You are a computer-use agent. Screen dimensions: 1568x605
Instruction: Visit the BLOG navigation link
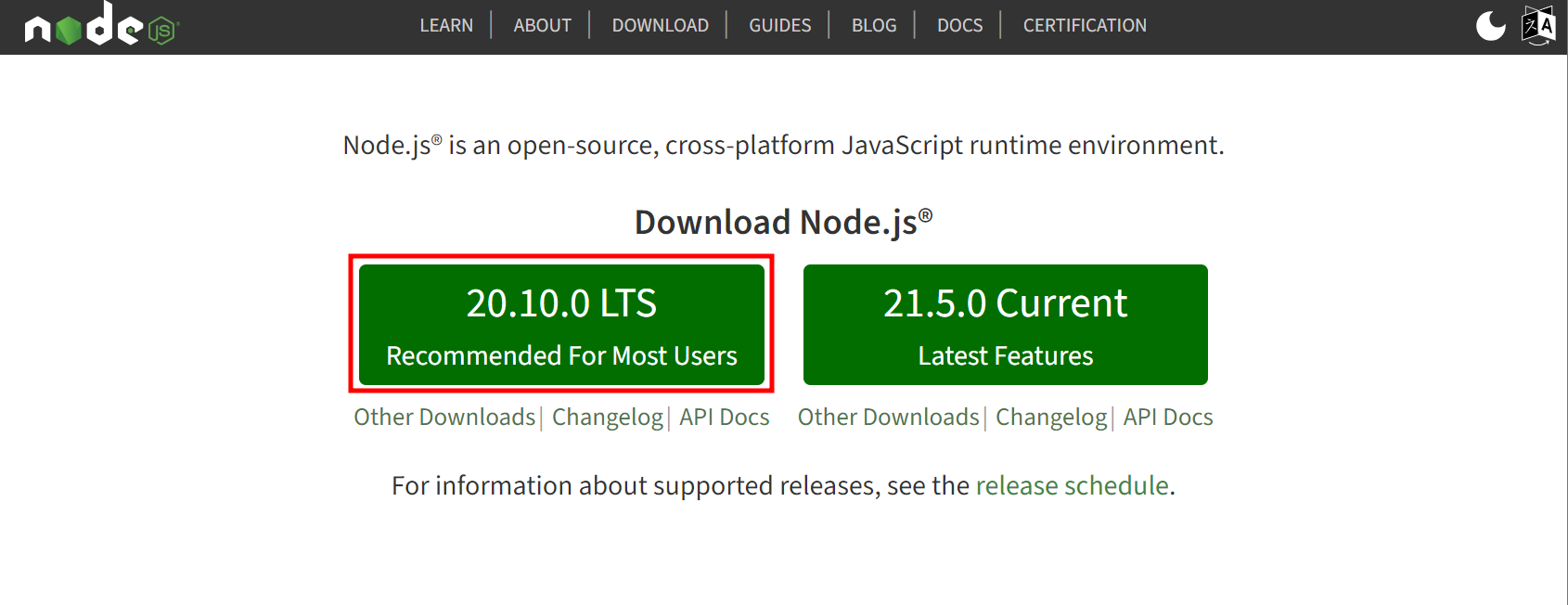point(874,26)
